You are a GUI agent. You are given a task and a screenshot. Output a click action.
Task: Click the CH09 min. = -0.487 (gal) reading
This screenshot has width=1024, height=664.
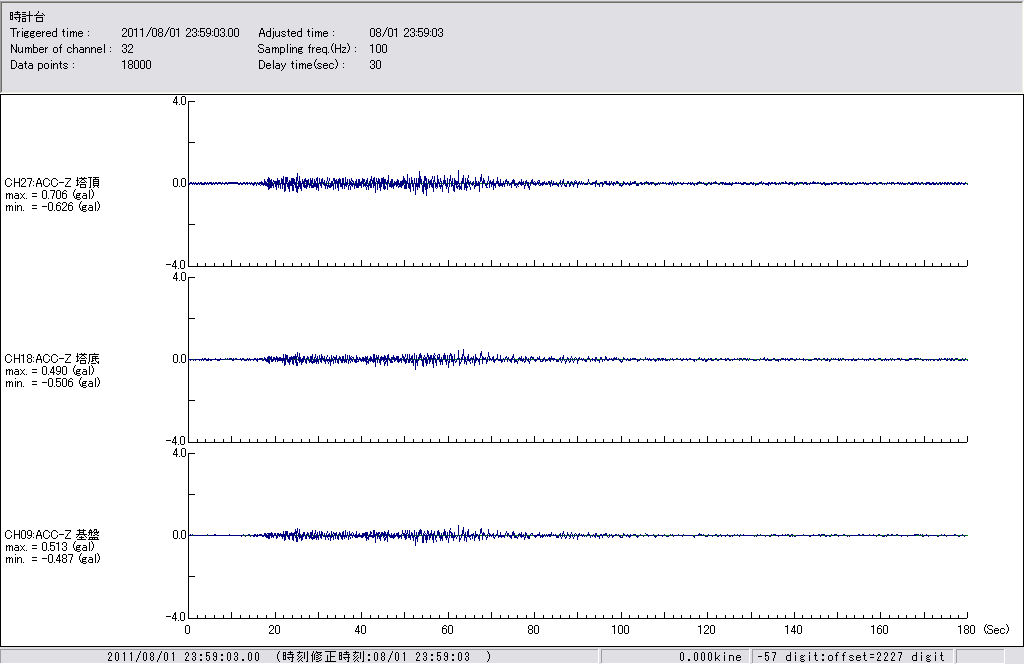tap(52, 559)
